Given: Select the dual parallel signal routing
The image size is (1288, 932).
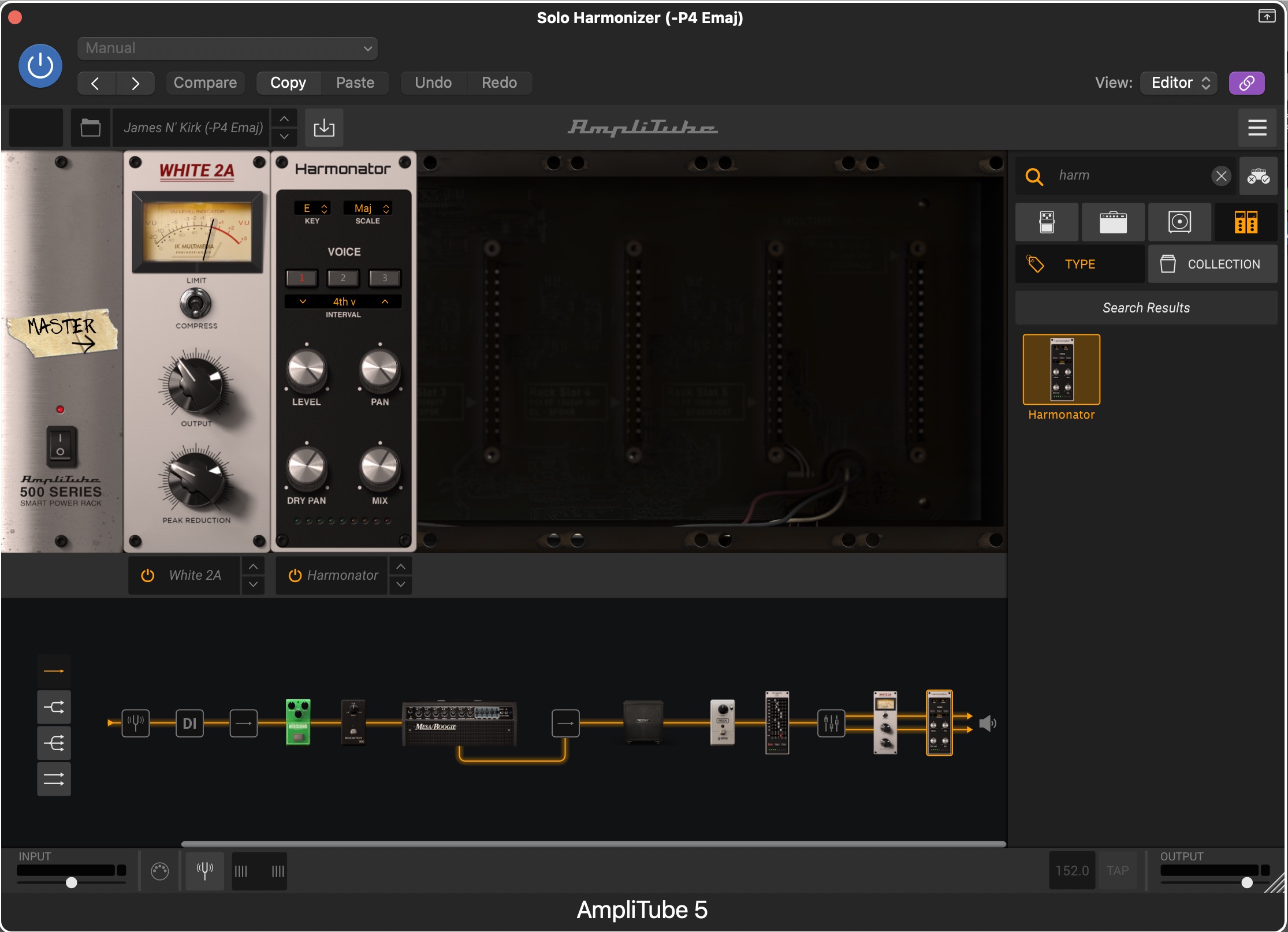Looking at the screenshot, I should click(x=54, y=779).
